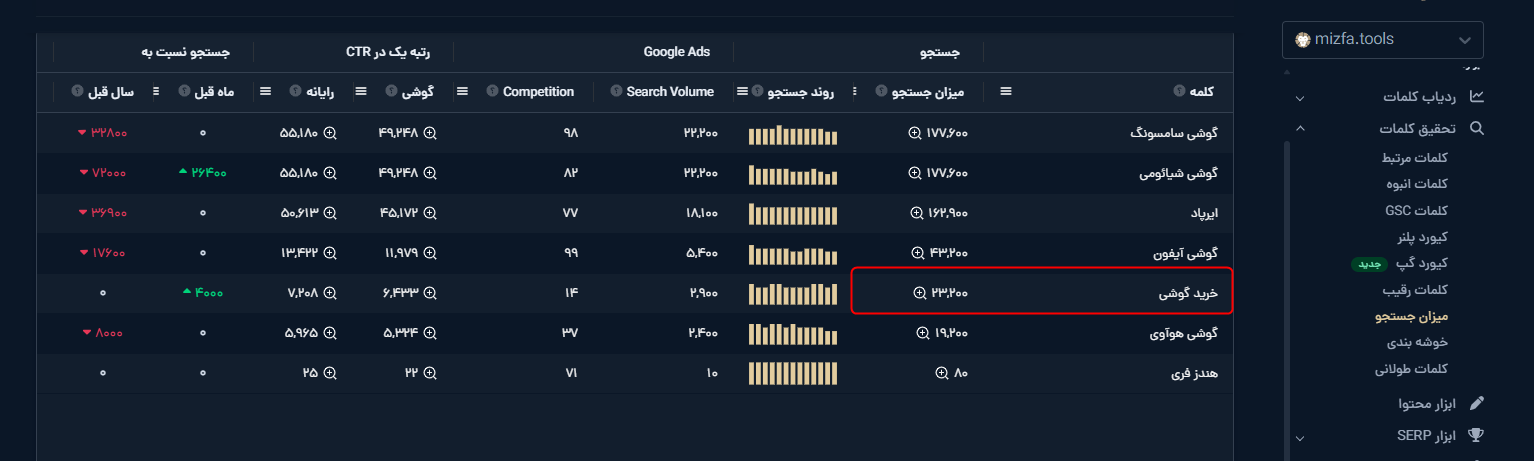Sort table by Competition header label

point(538,91)
